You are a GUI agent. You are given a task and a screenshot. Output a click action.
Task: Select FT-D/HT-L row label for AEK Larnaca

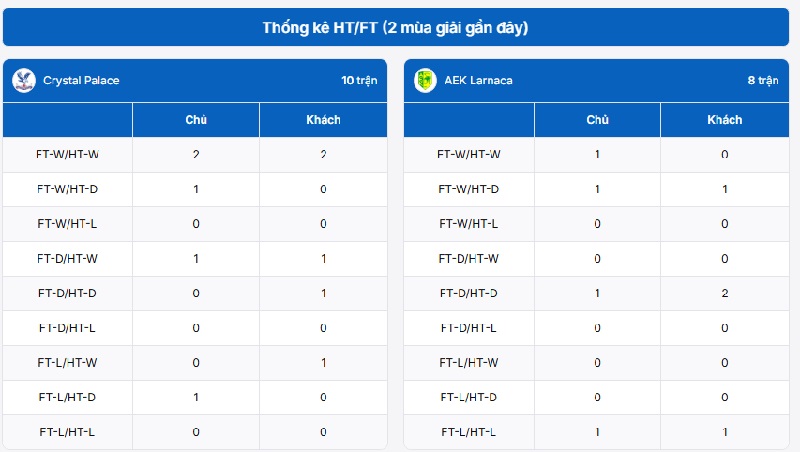[469, 328]
